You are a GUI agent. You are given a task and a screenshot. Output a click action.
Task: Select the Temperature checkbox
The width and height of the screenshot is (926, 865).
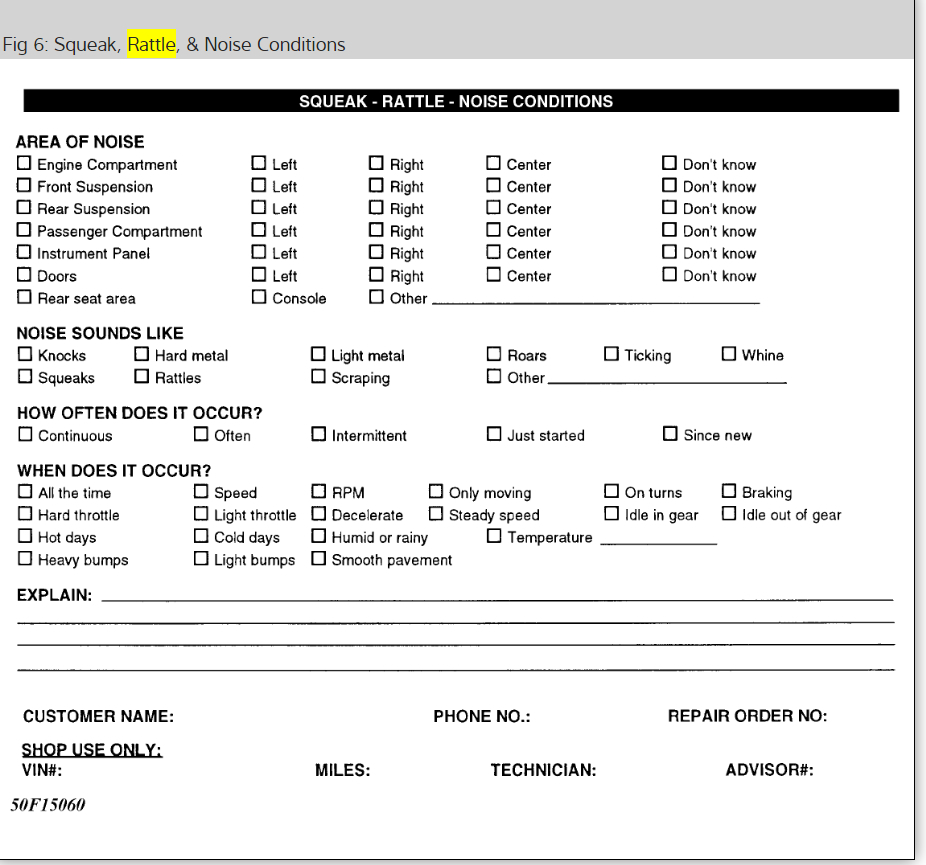pos(494,536)
